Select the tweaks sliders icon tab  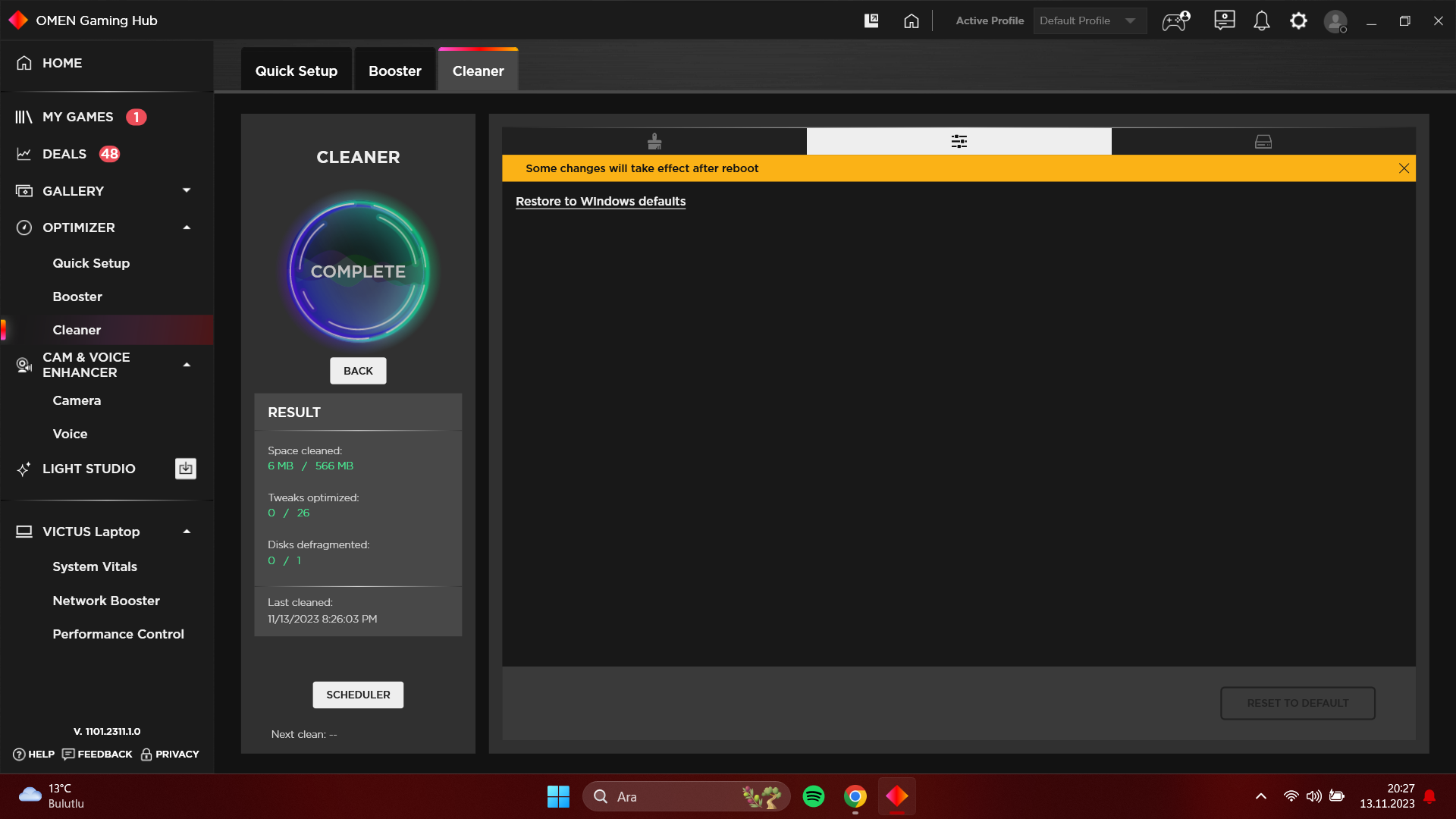(x=959, y=142)
